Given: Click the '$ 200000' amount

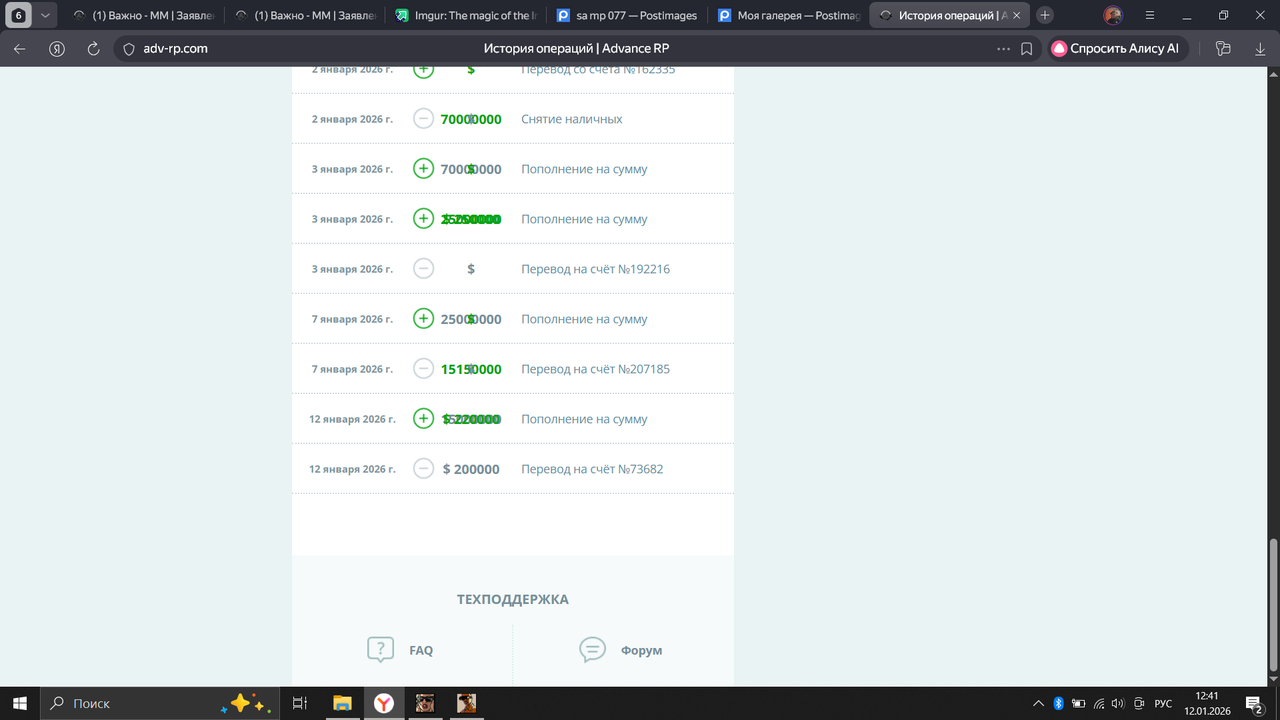Looking at the screenshot, I should [x=471, y=469].
